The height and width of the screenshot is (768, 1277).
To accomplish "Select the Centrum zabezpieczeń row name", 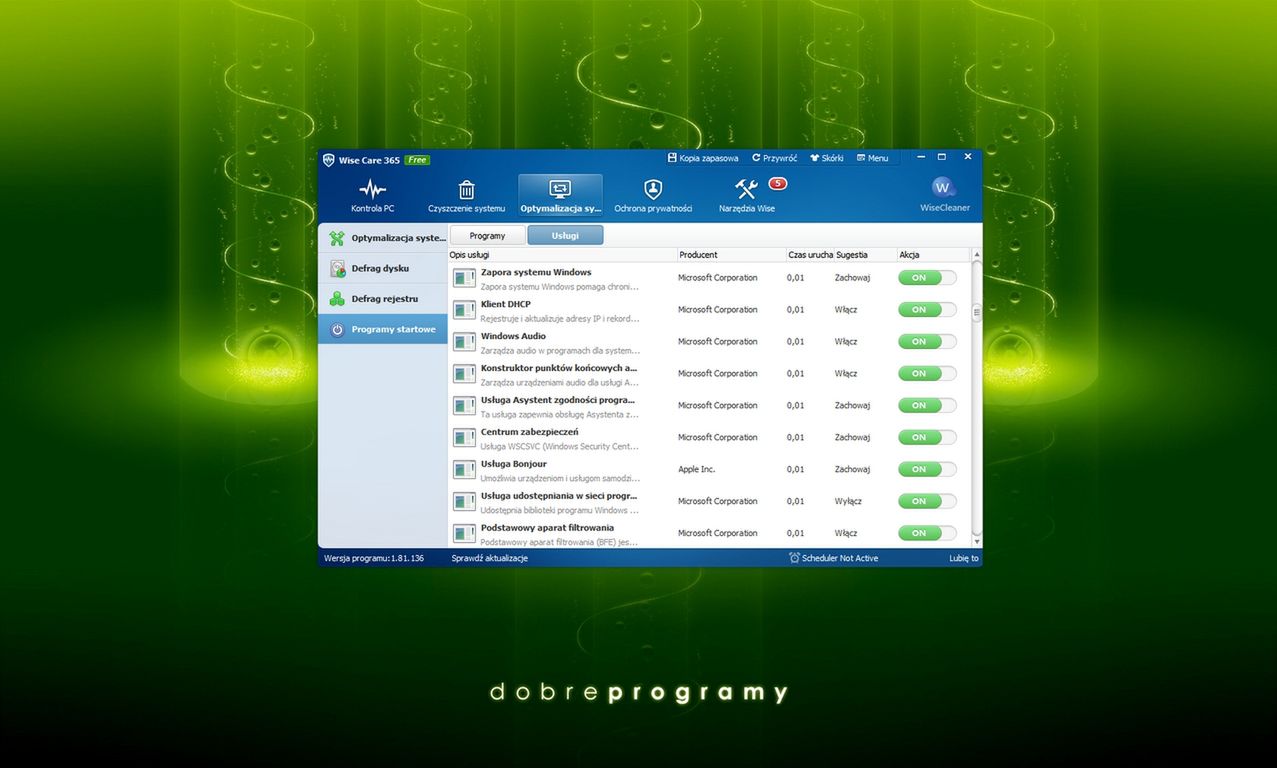I will [x=529, y=432].
